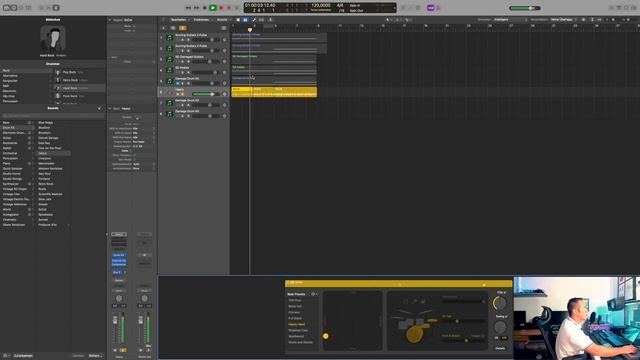Select Guitar category in Sounds list
This screenshot has height=360, width=640.
(18, 138)
